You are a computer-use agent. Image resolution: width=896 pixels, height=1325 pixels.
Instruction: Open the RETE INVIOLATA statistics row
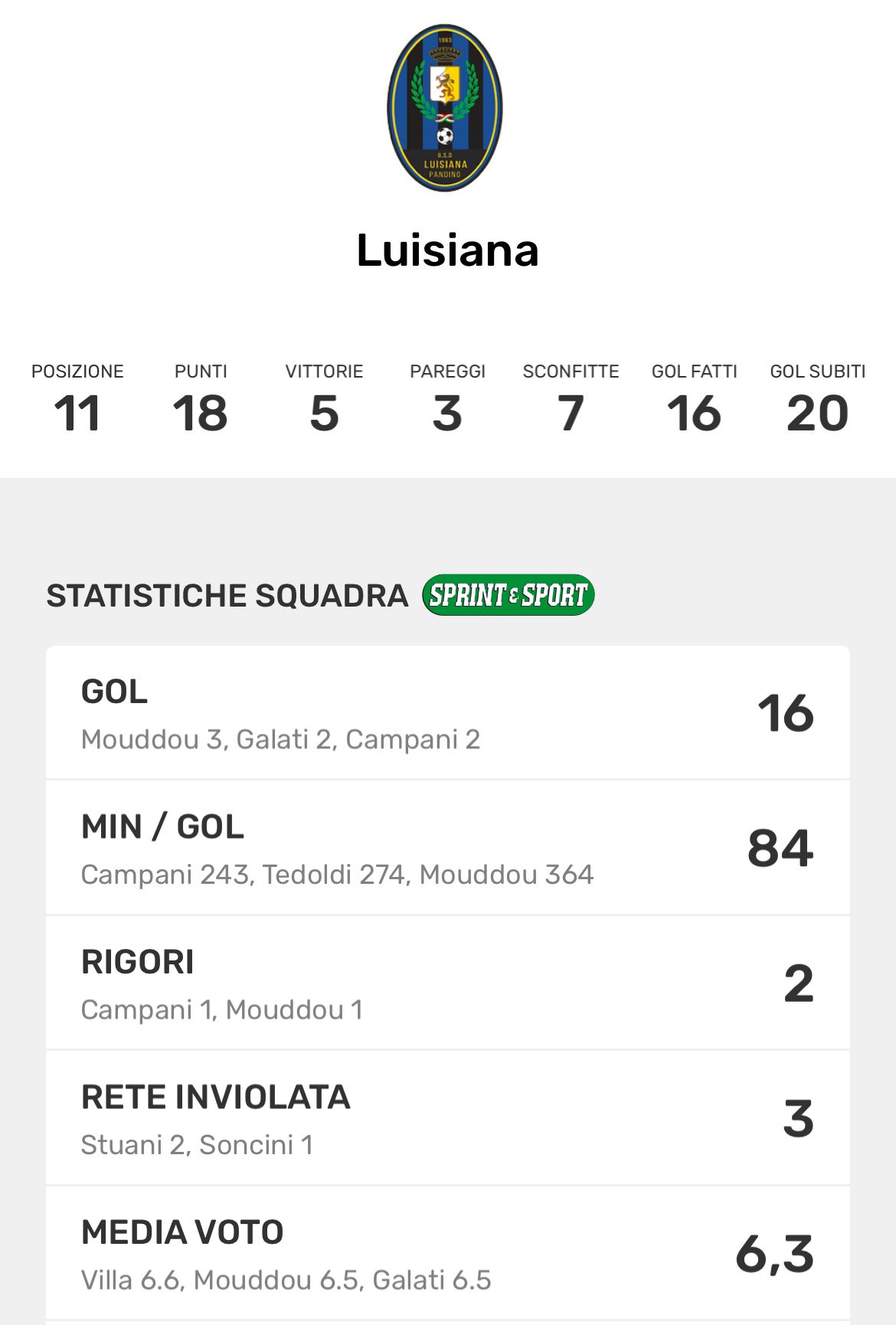(x=448, y=1118)
